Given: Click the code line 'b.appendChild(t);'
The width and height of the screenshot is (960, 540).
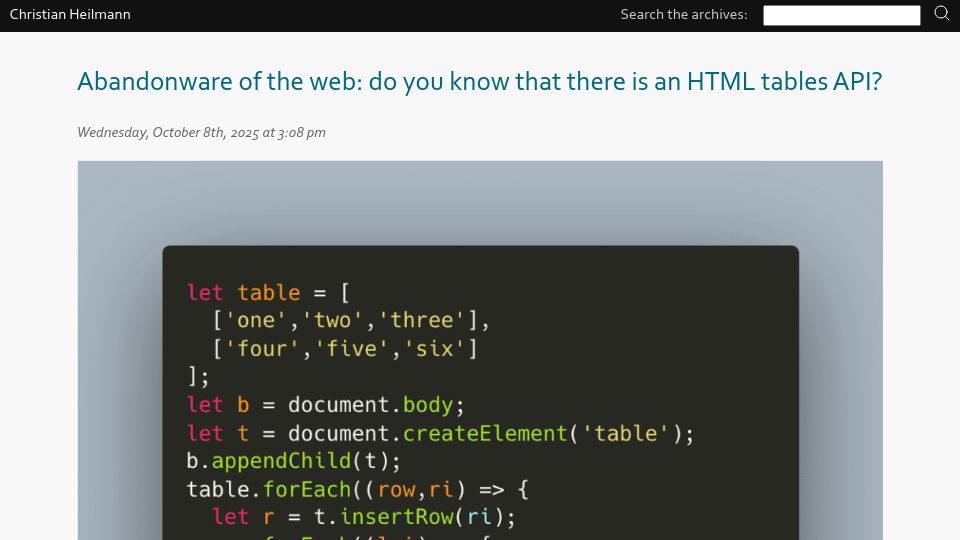Looking at the screenshot, I should click(293, 461).
